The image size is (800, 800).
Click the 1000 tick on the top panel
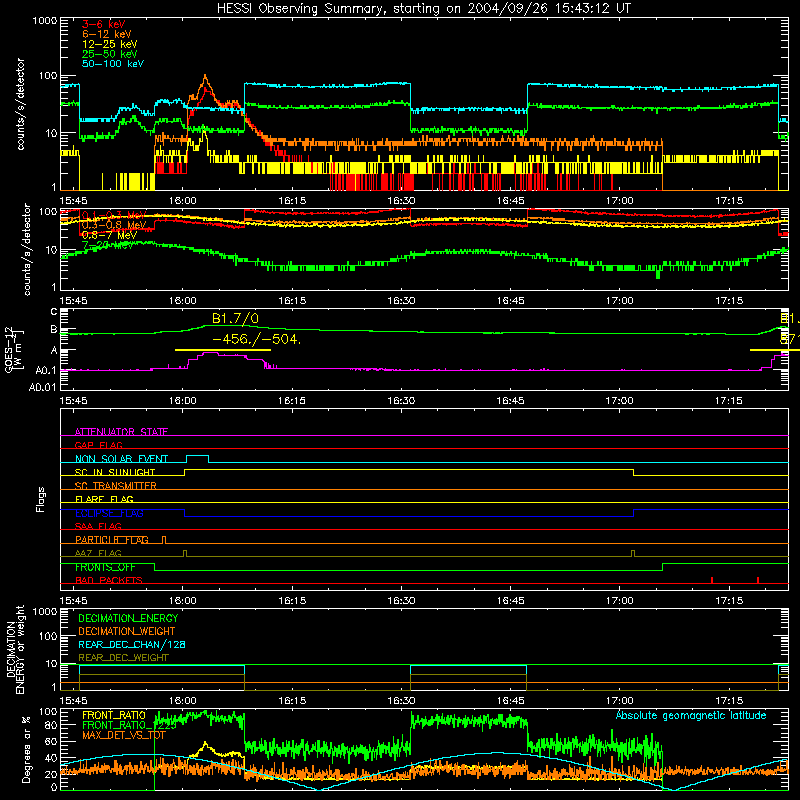click(45, 21)
